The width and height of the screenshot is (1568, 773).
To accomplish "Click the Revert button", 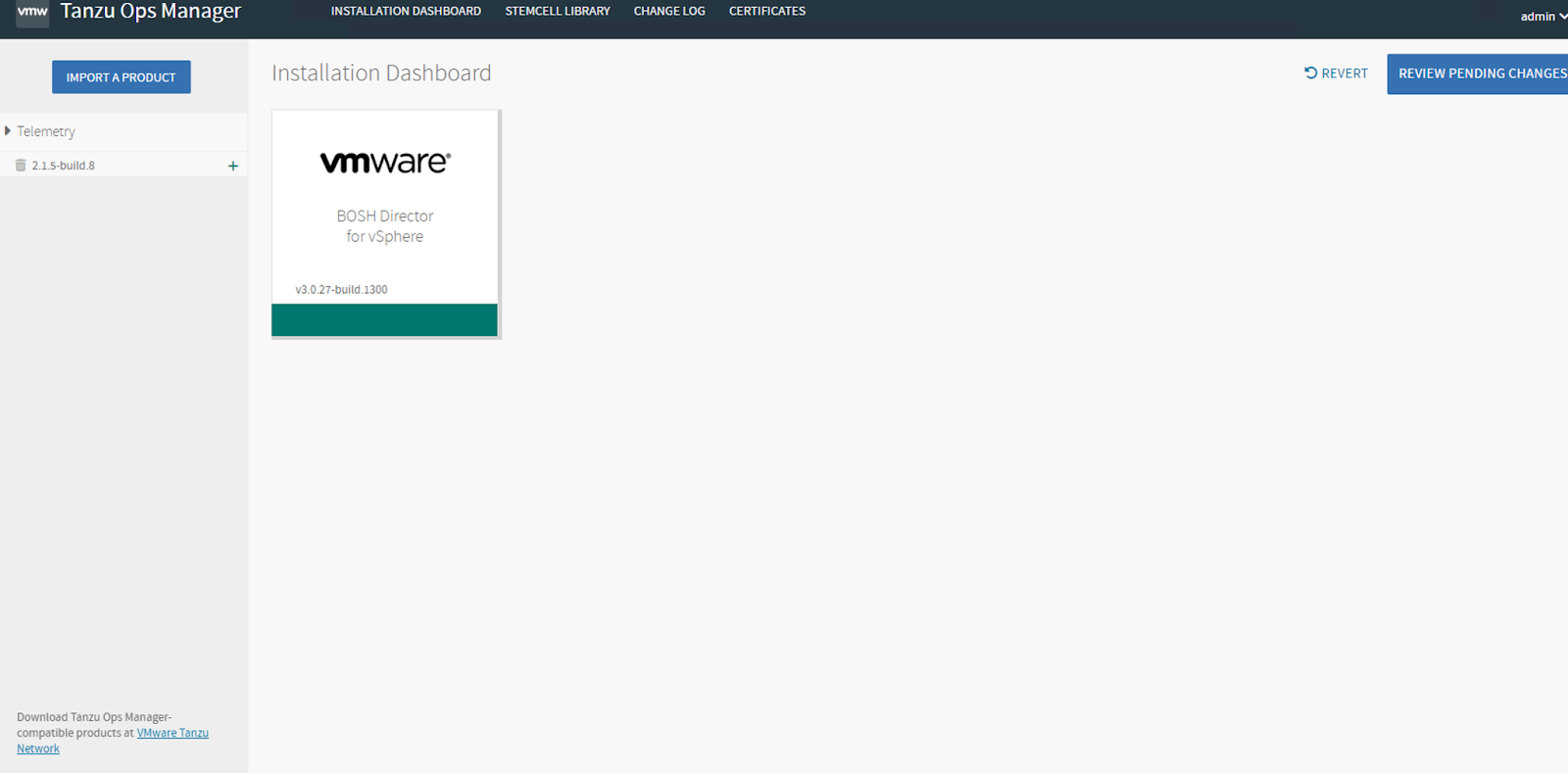I will pos(1336,73).
